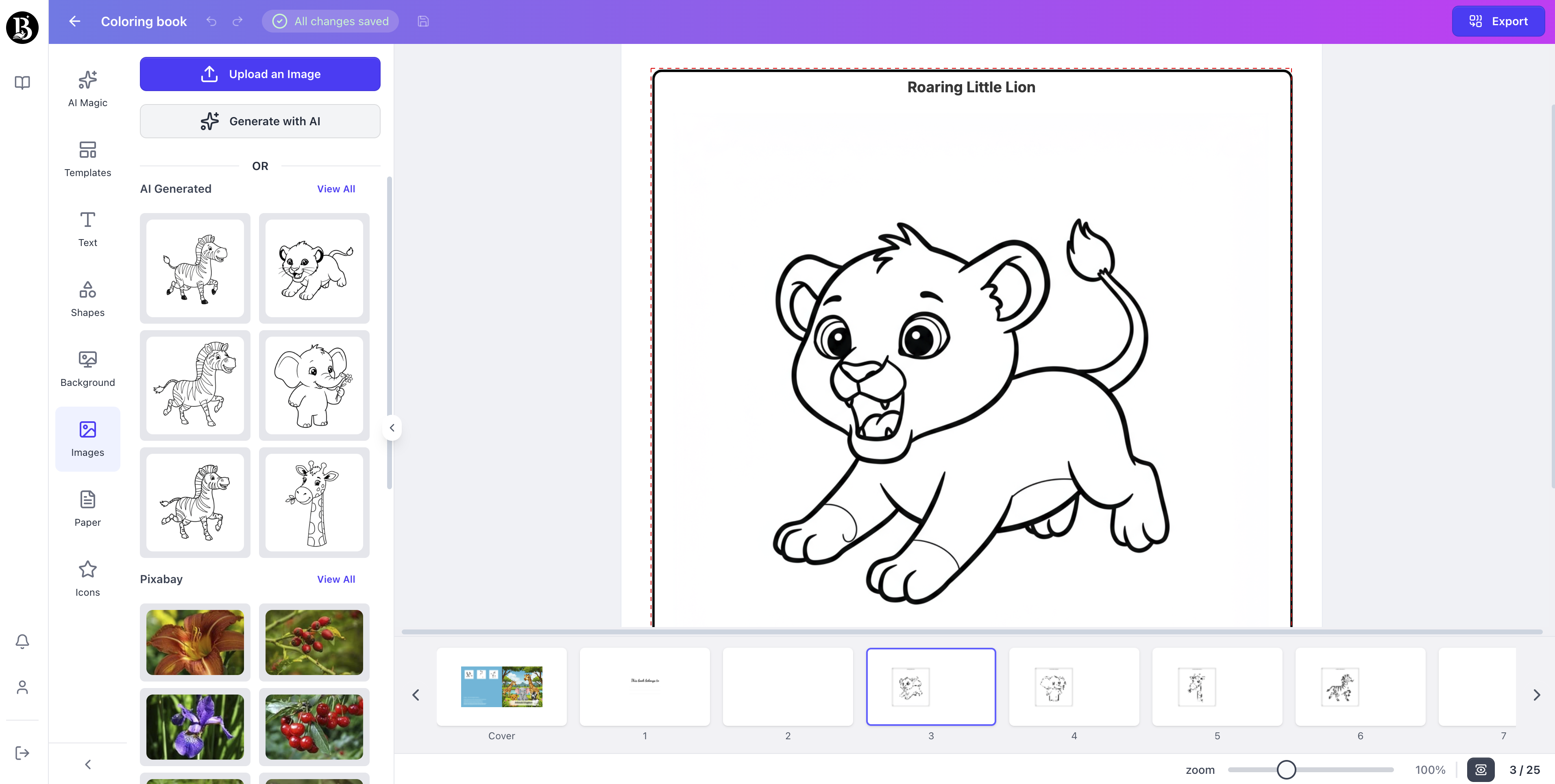Click Upload an Image
Viewport: 1555px width, 784px height.
pos(259,74)
